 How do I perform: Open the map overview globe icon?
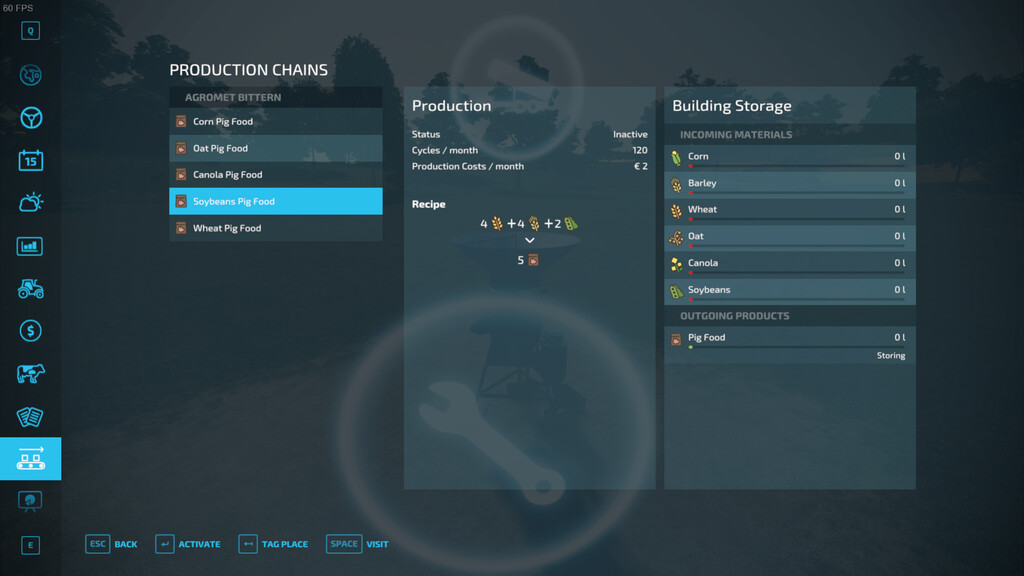[x=31, y=75]
